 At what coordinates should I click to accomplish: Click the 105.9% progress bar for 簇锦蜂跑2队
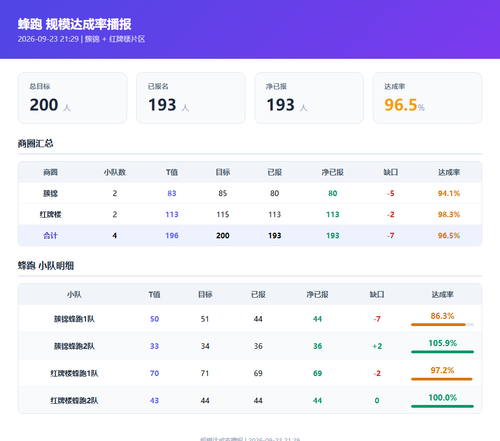pyautogui.click(x=442, y=352)
